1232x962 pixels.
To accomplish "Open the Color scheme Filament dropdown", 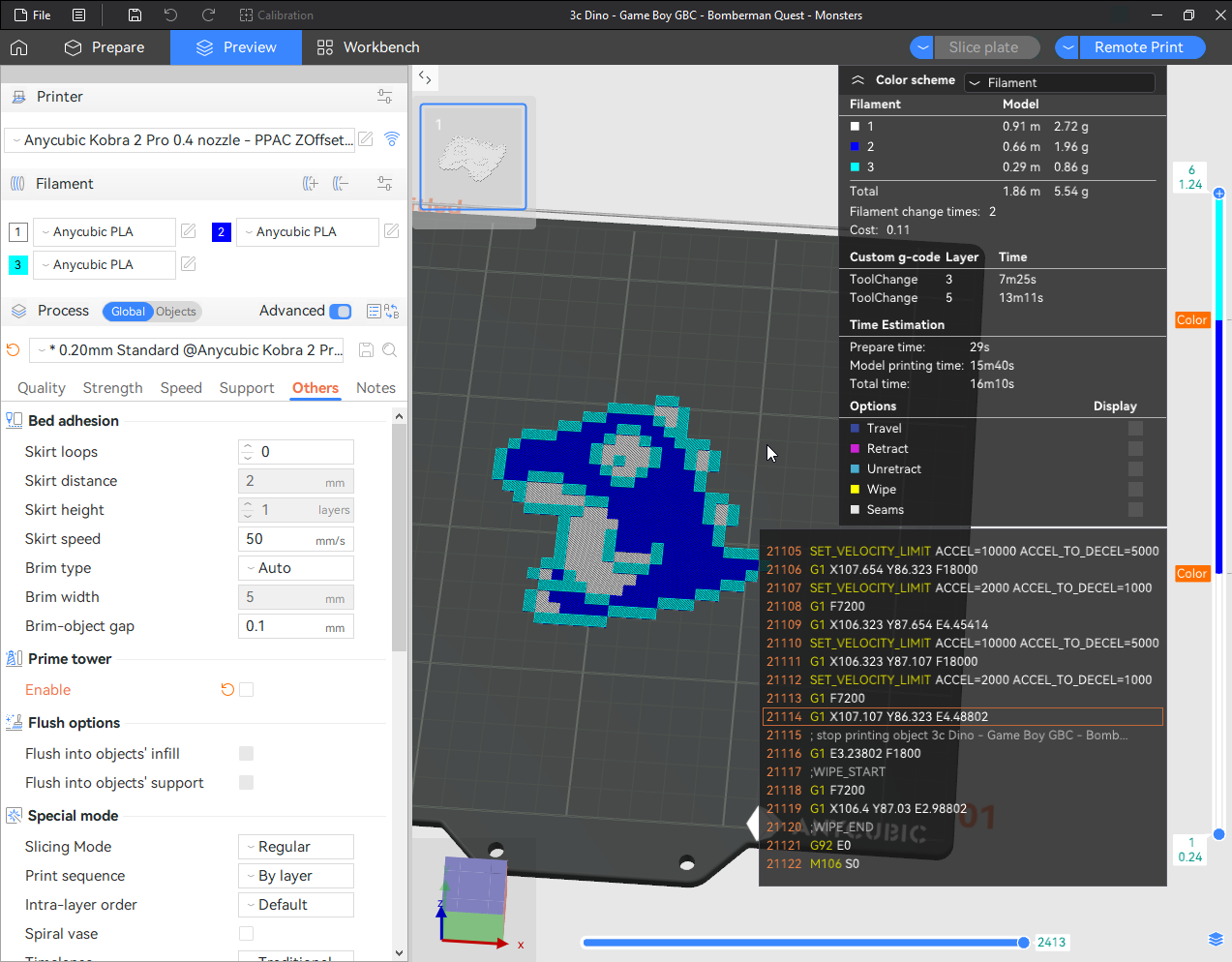I will (1060, 83).
